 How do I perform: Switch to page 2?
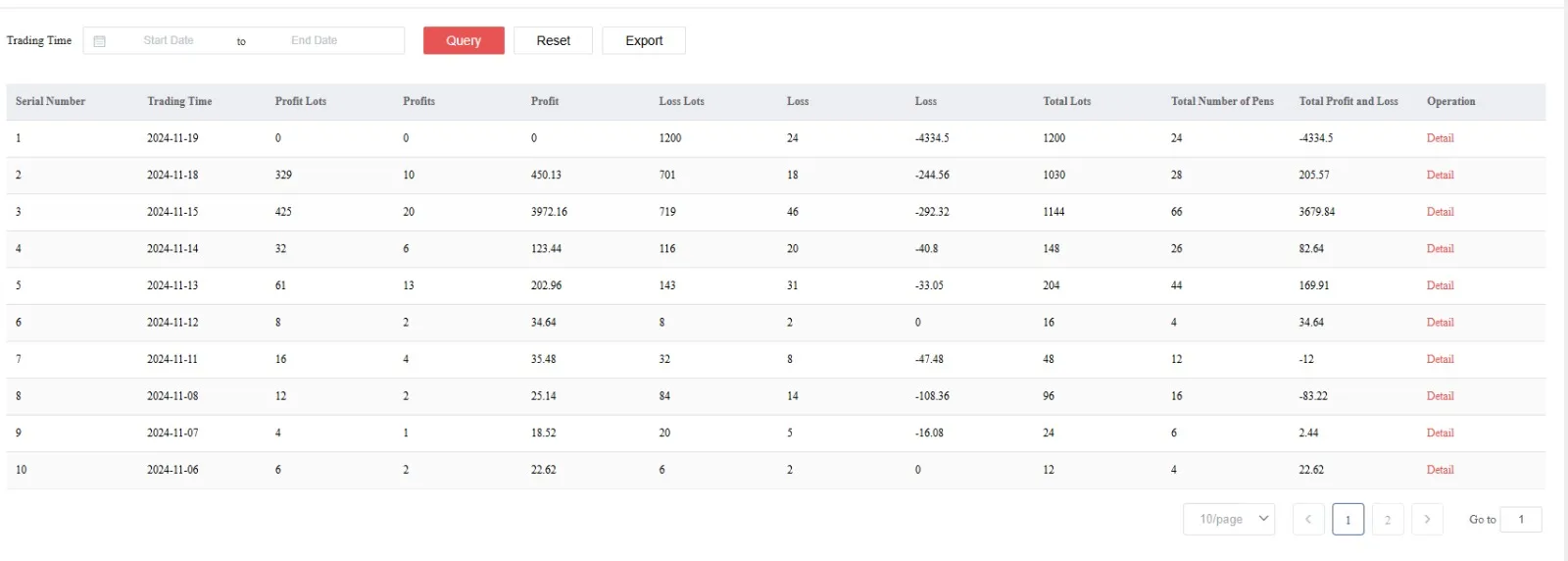point(1388,520)
